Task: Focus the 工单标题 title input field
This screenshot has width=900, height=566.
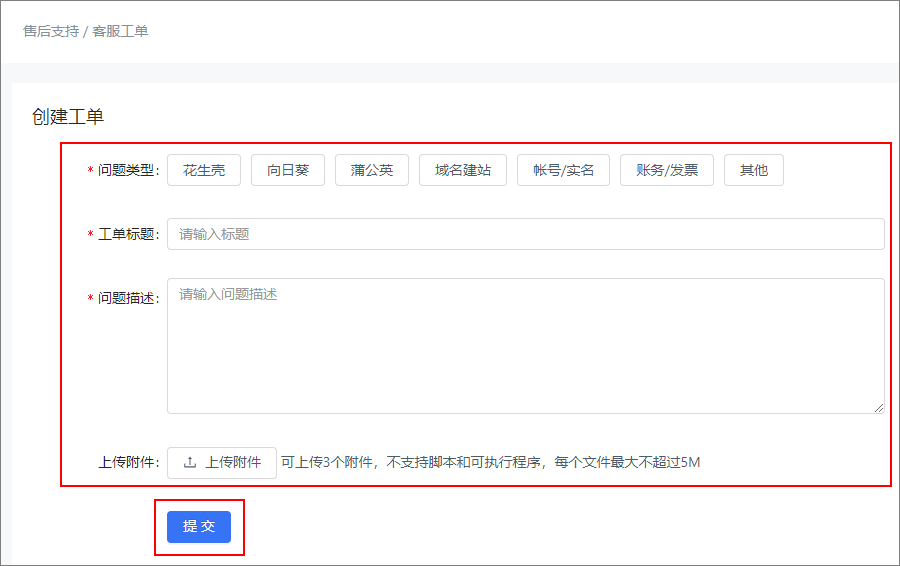Action: [525, 234]
